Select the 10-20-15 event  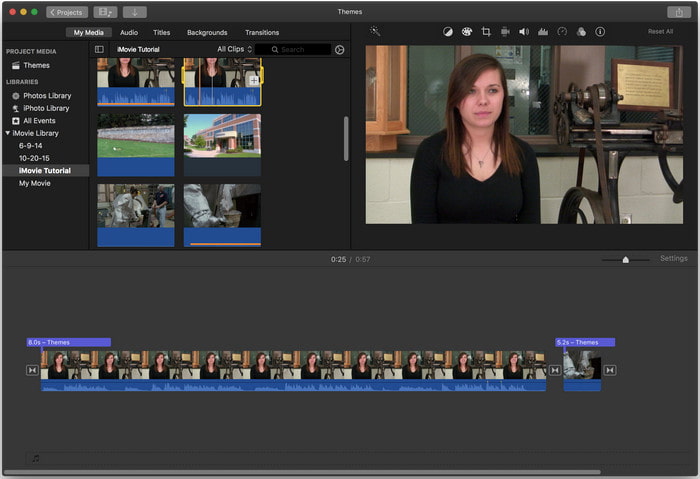(x=34, y=158)
